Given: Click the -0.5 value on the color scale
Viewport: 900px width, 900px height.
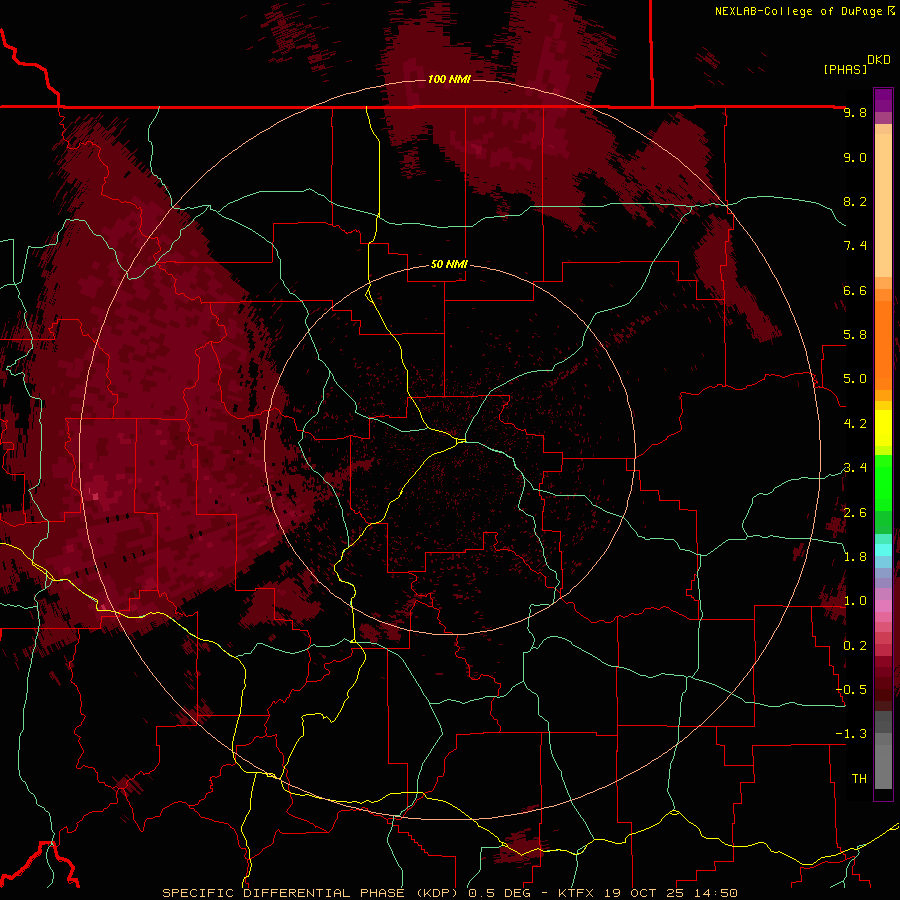Looking at the screenshot, I should point(851,690).
